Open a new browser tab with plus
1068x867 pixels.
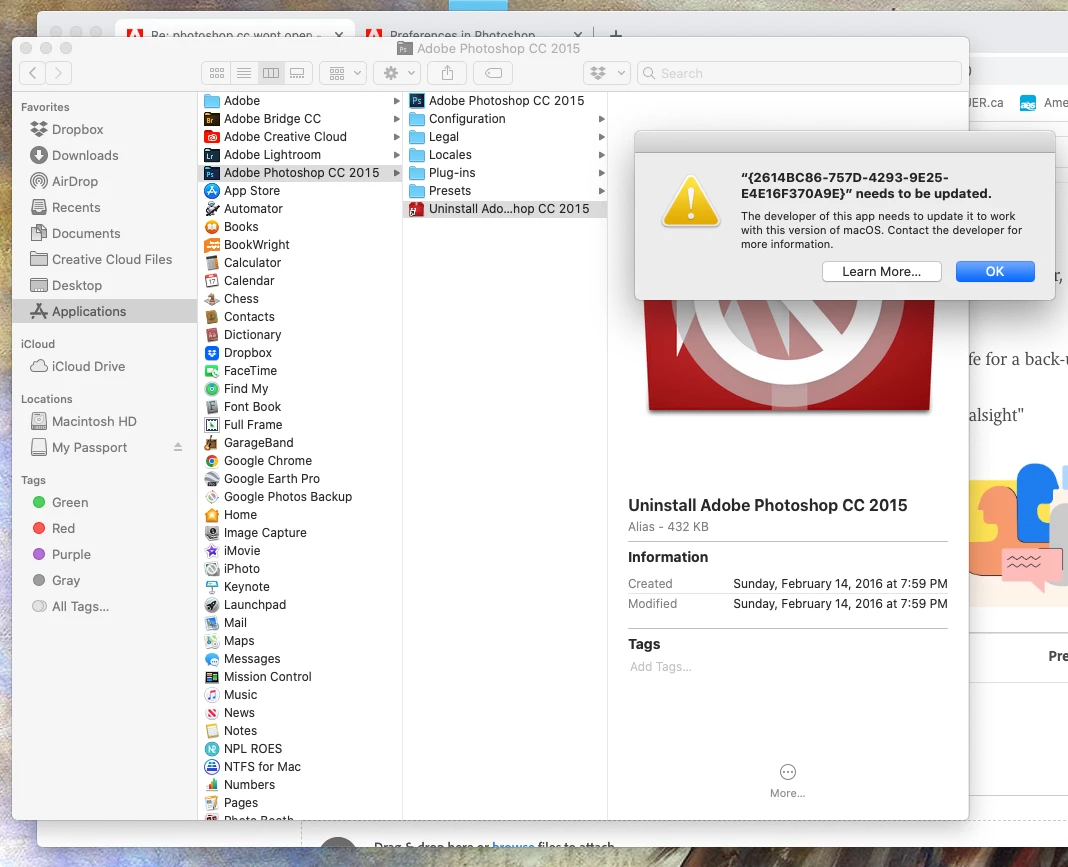coord(615,33)
